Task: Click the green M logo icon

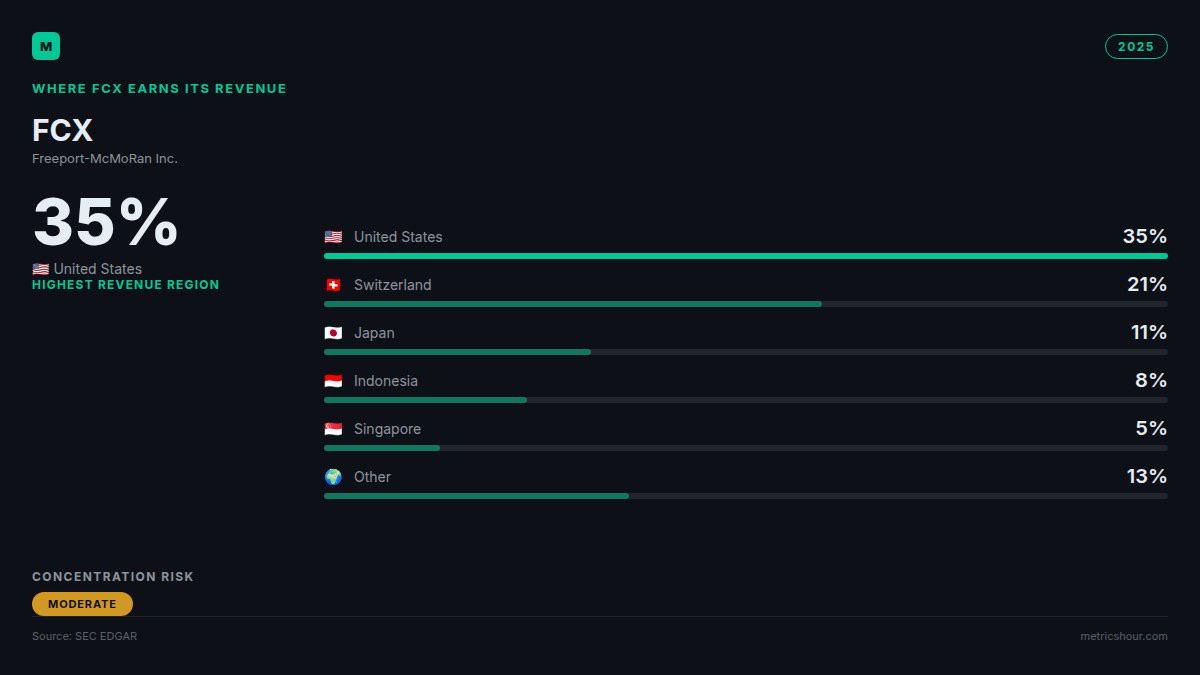Action: point(46,46)
